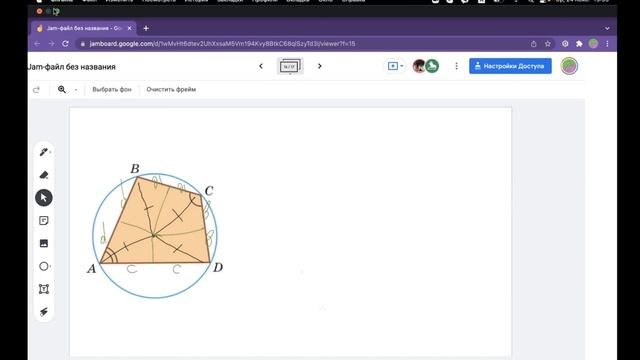The width and height of the screenshot is (640, 360).
Task: Click the browser Back arrow
Action: [x=37, y=44]
